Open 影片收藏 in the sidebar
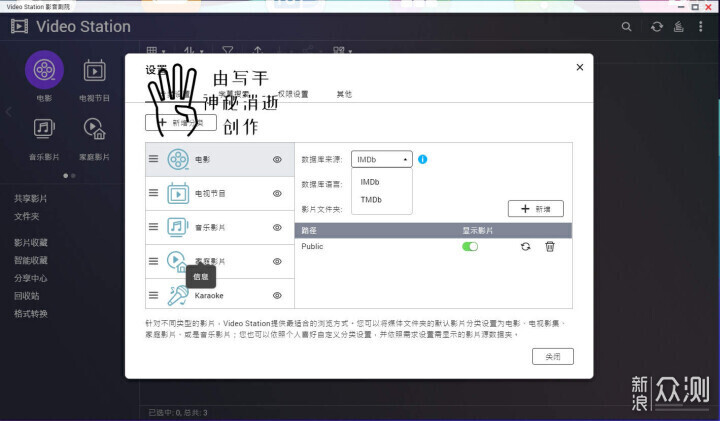This screenshot has height=421, width=720. pyautogui.click(x=30, y=242)
